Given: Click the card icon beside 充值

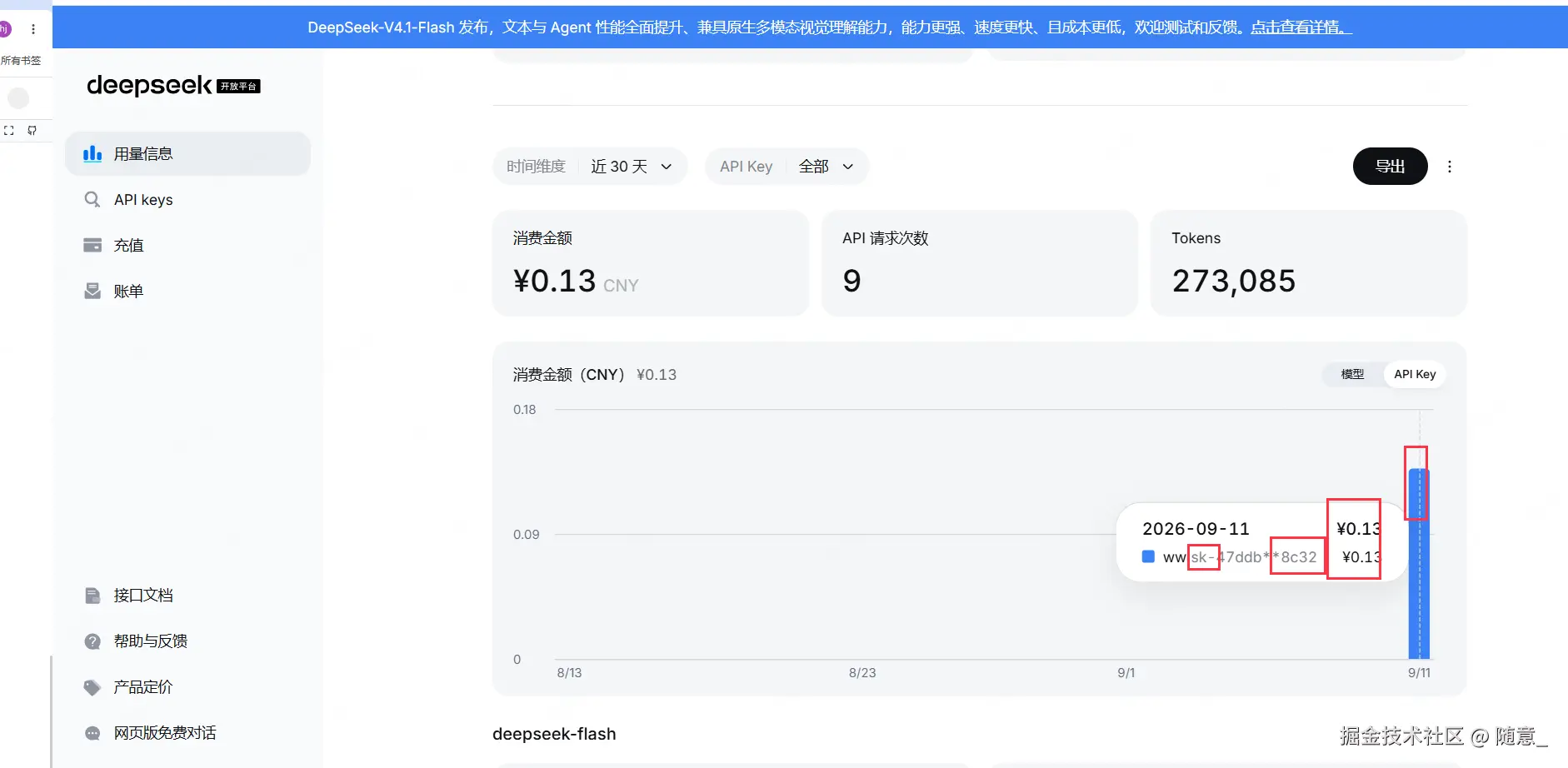Looking at the screenshot, I should (92, 245).
